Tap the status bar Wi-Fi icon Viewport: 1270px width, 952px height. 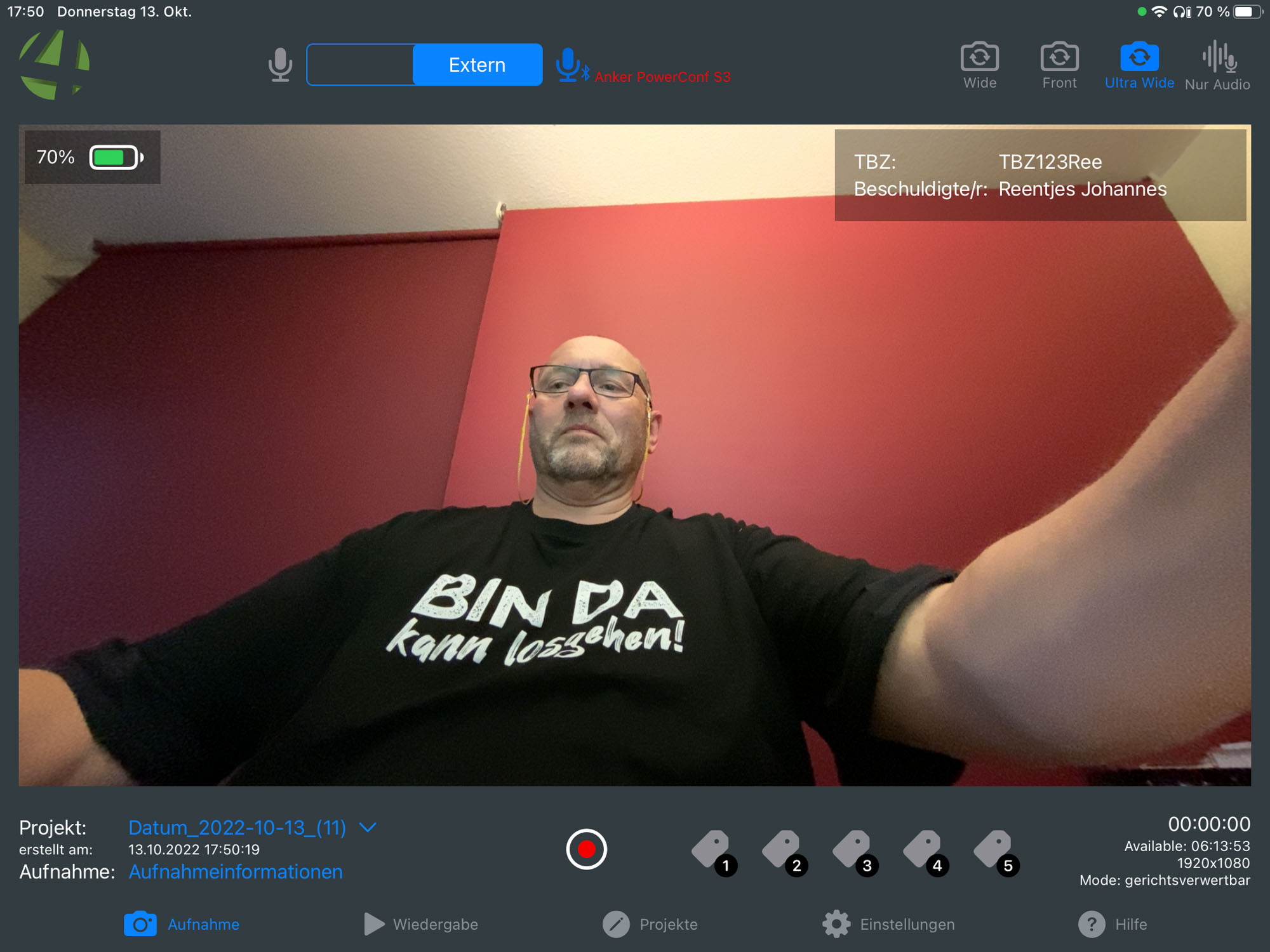[1160, 11]
